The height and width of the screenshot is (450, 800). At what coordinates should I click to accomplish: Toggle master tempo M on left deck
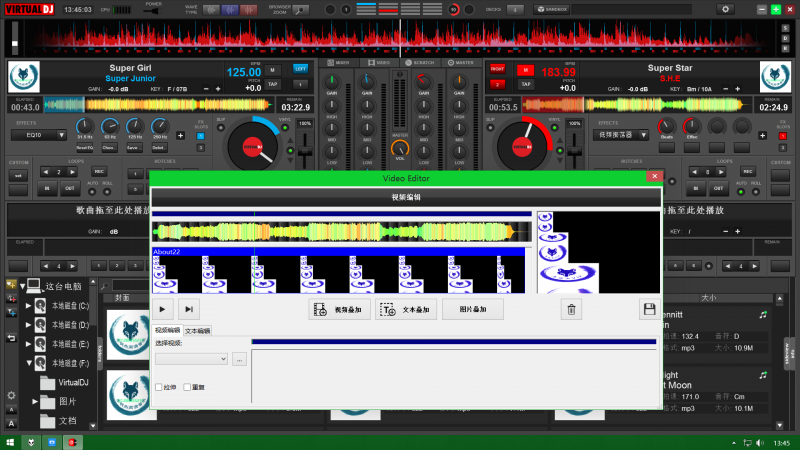pos(272,70)
